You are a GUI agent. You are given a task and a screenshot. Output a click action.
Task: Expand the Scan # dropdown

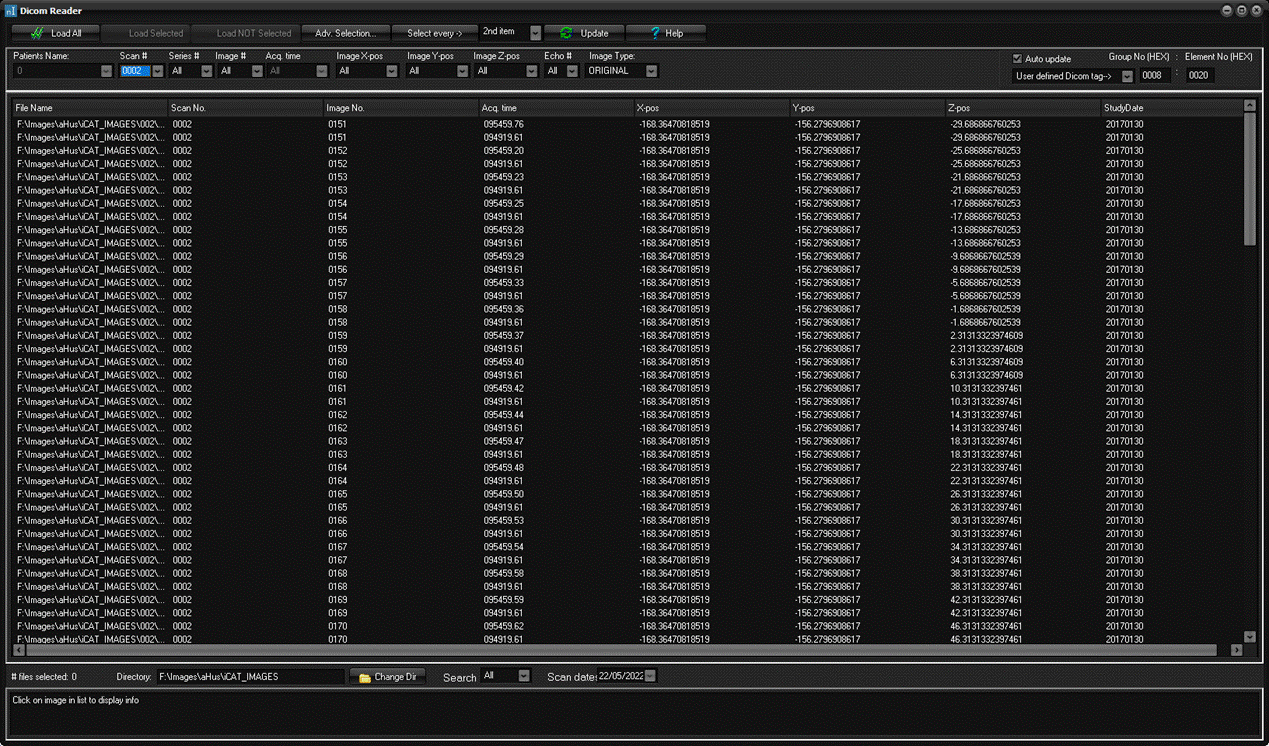coord(158,71)
